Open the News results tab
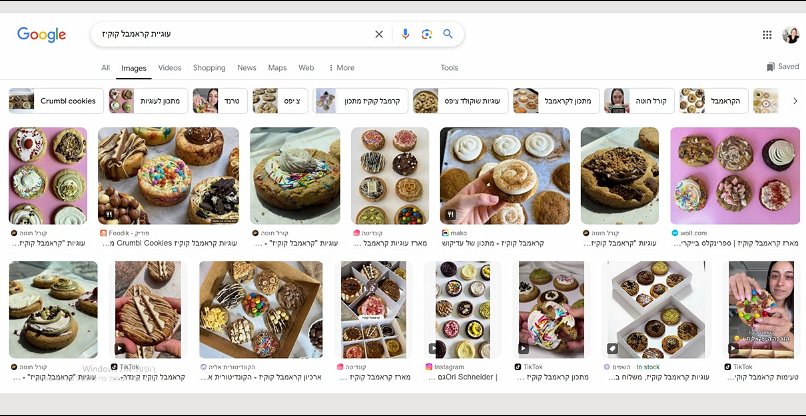Screen dimensions: 806x416 coord(247,68)
